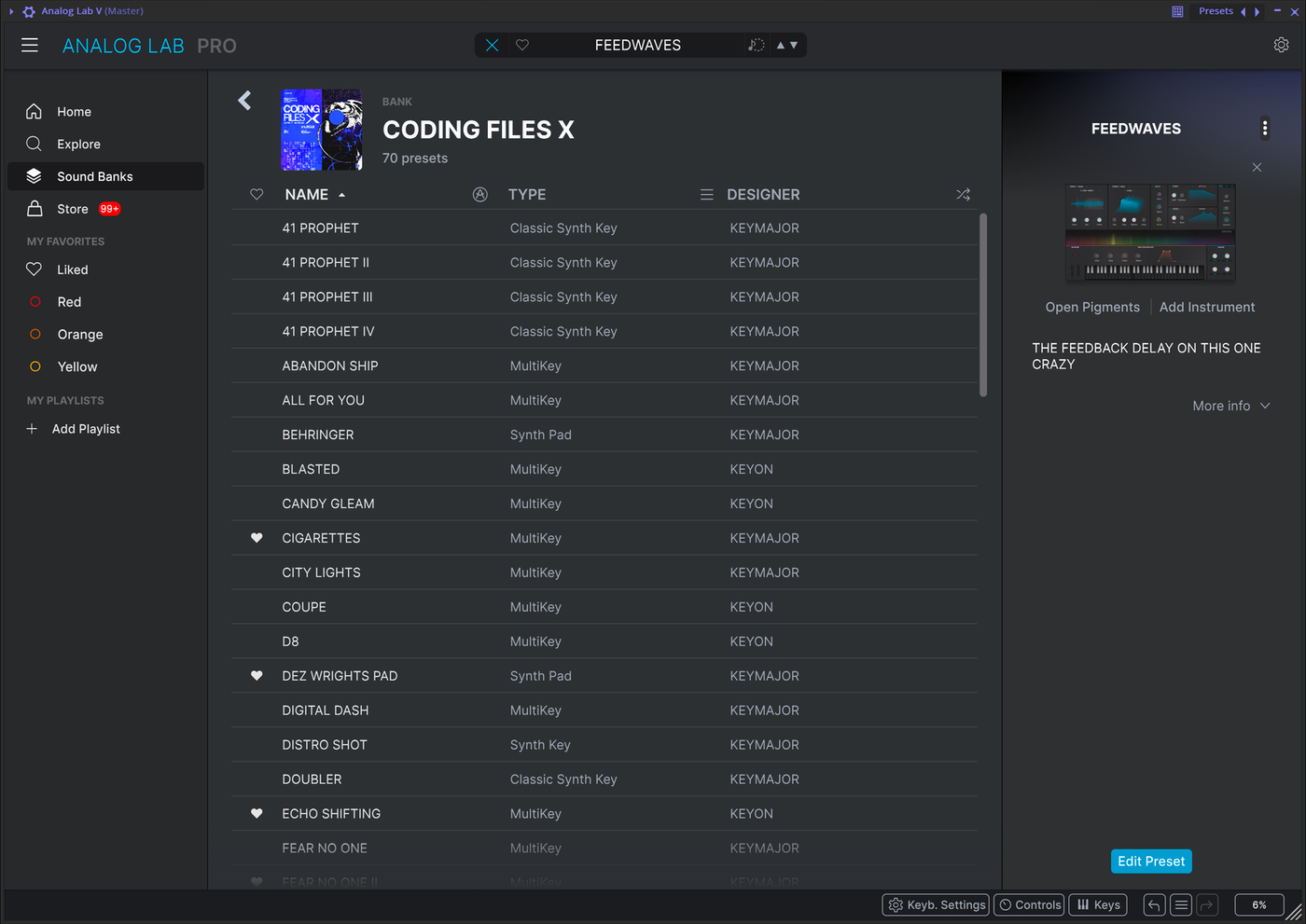1306x924 pixels.
Task: Click the undo arrow in bottom bar
Action: [x=1154, y=905]
